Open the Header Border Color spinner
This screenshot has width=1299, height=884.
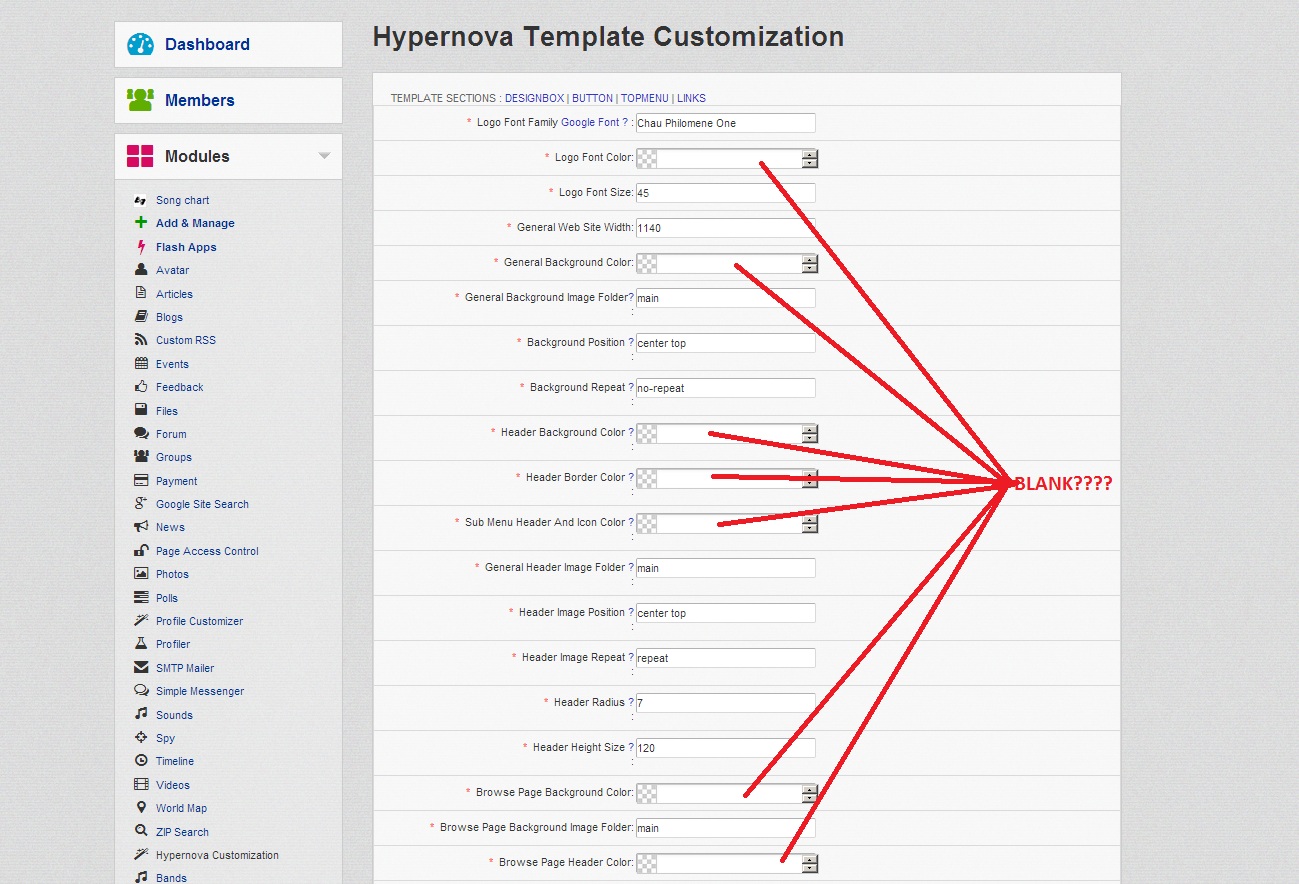810,478
